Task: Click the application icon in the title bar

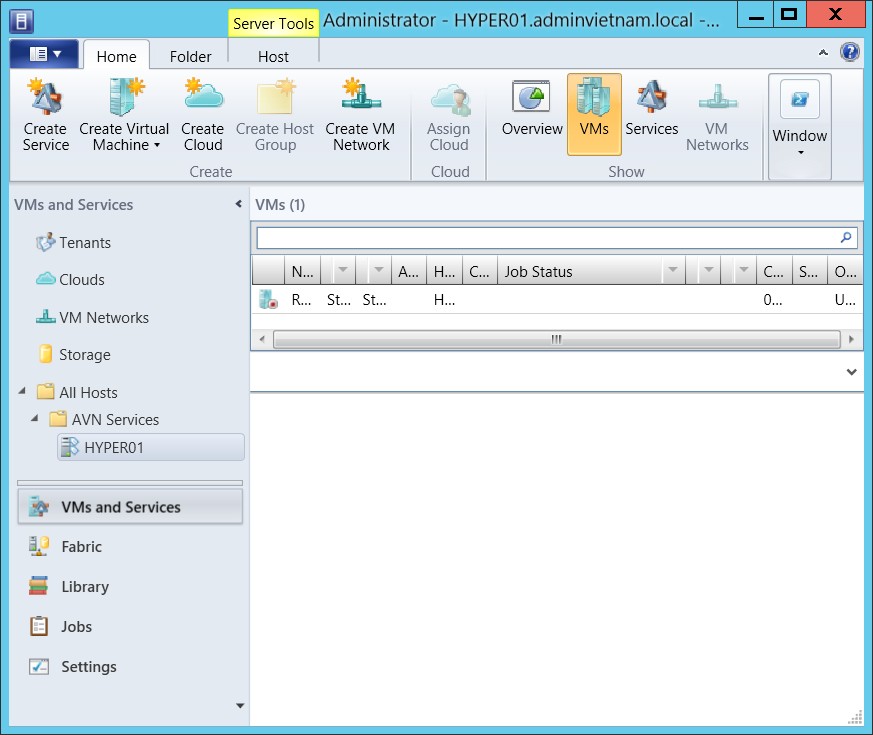Action: point(22,22)
